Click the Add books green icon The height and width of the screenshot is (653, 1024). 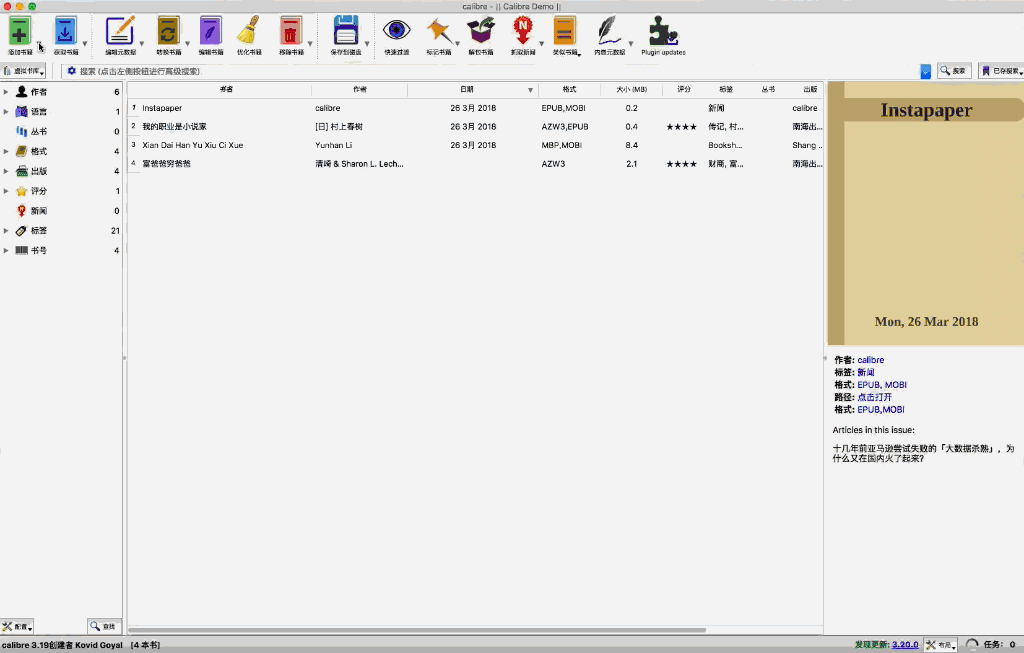point(20,31)
